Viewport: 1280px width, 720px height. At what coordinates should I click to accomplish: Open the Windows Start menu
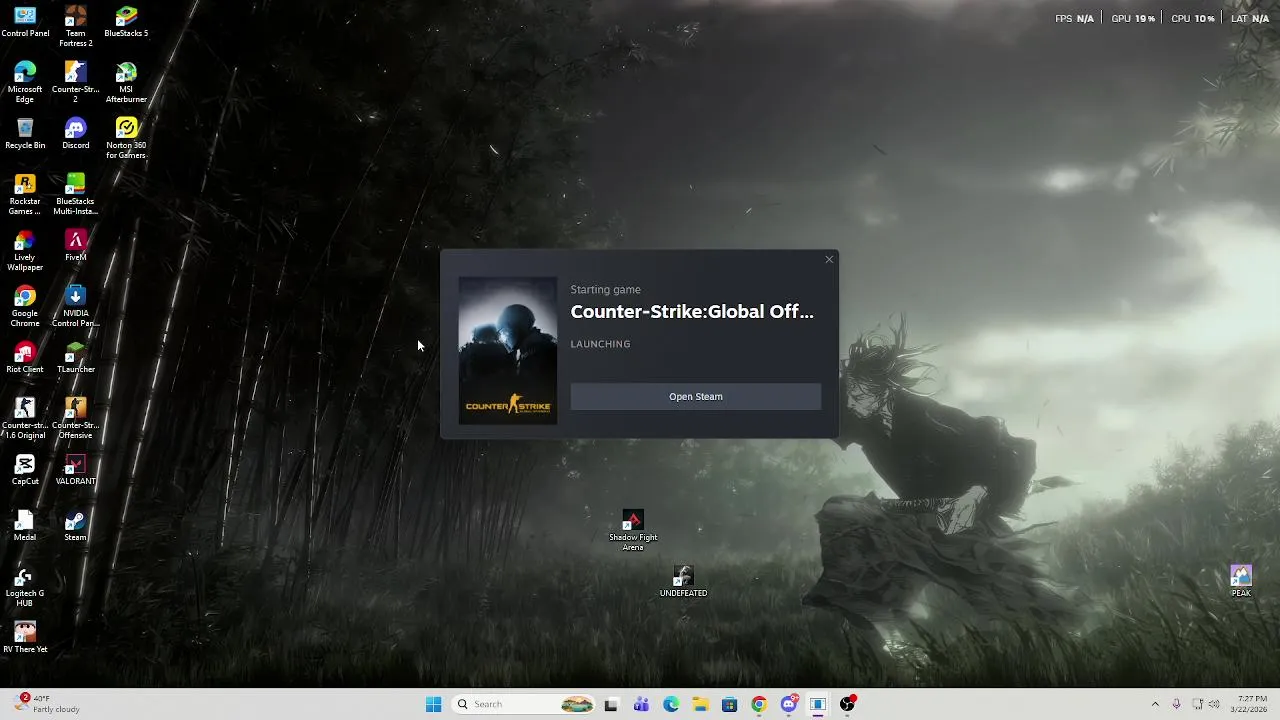click(x=433, y=704)
